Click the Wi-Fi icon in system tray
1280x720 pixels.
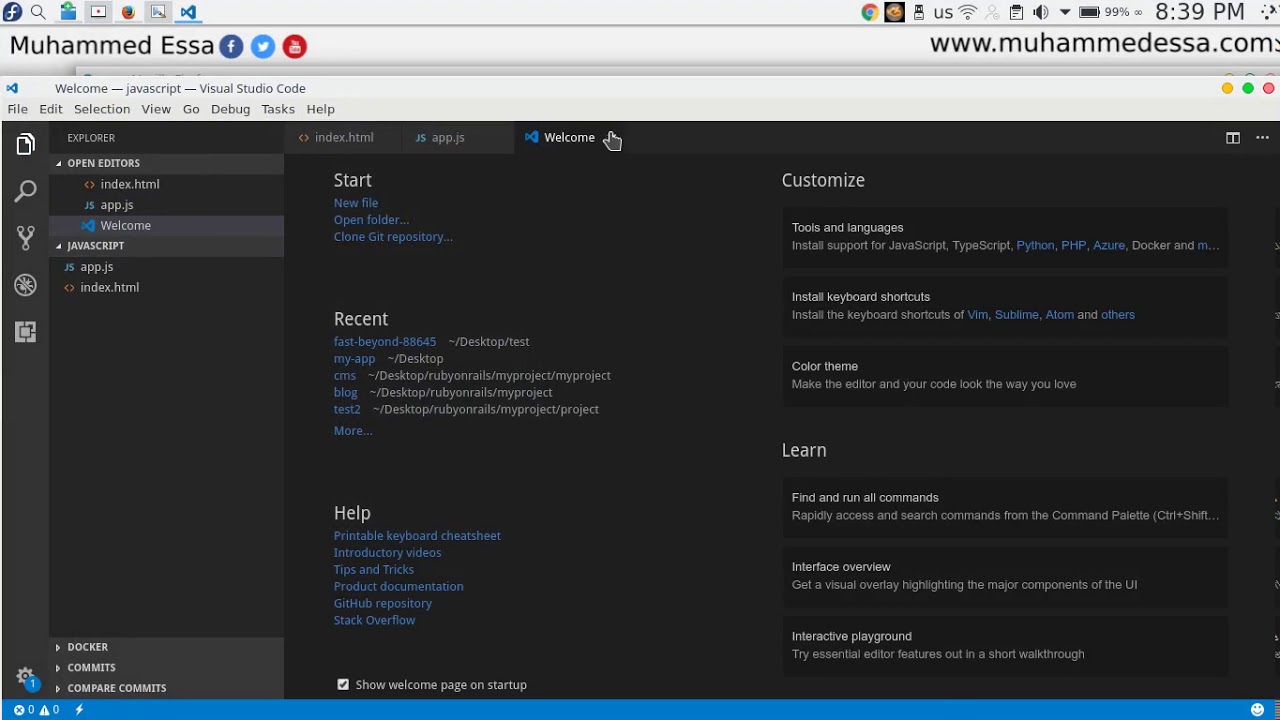(967, 12)
